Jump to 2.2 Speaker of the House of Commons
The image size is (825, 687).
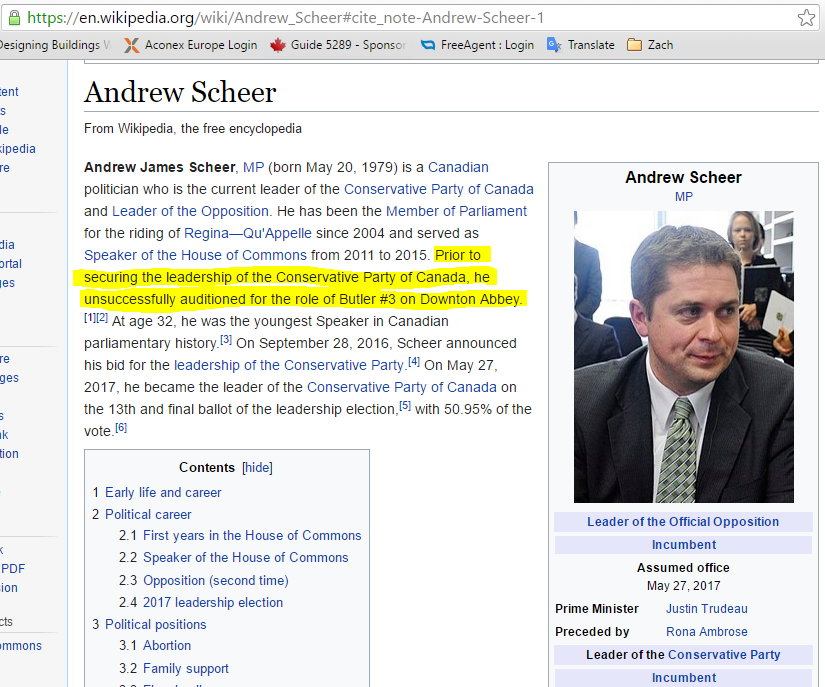pos(246,558)
